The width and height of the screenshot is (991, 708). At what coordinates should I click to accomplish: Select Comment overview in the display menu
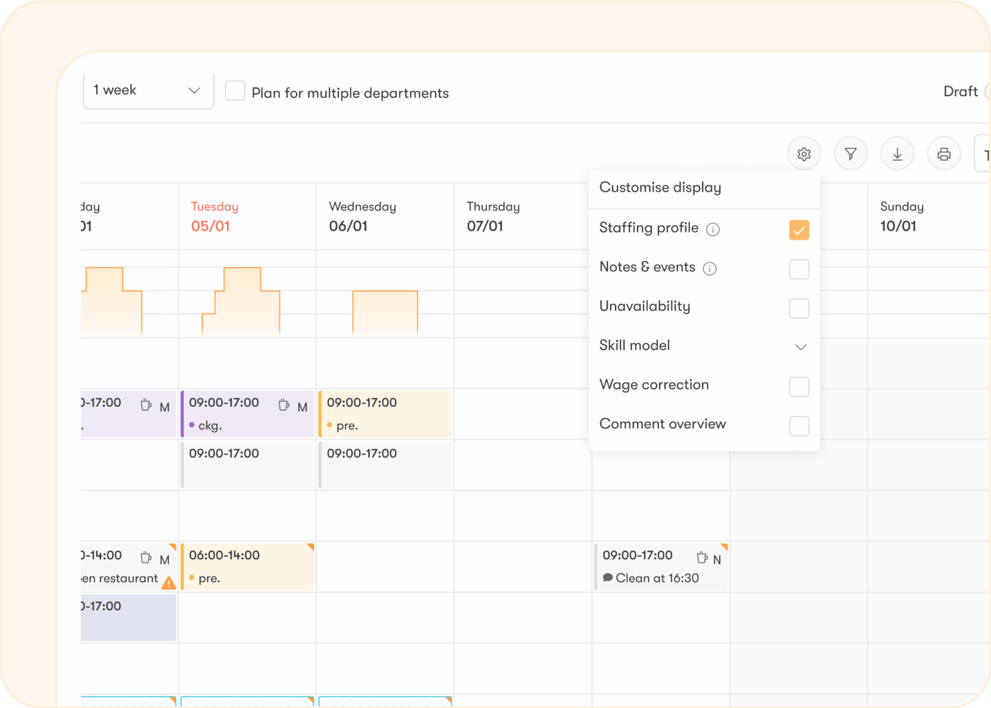(x=799, y=425)
